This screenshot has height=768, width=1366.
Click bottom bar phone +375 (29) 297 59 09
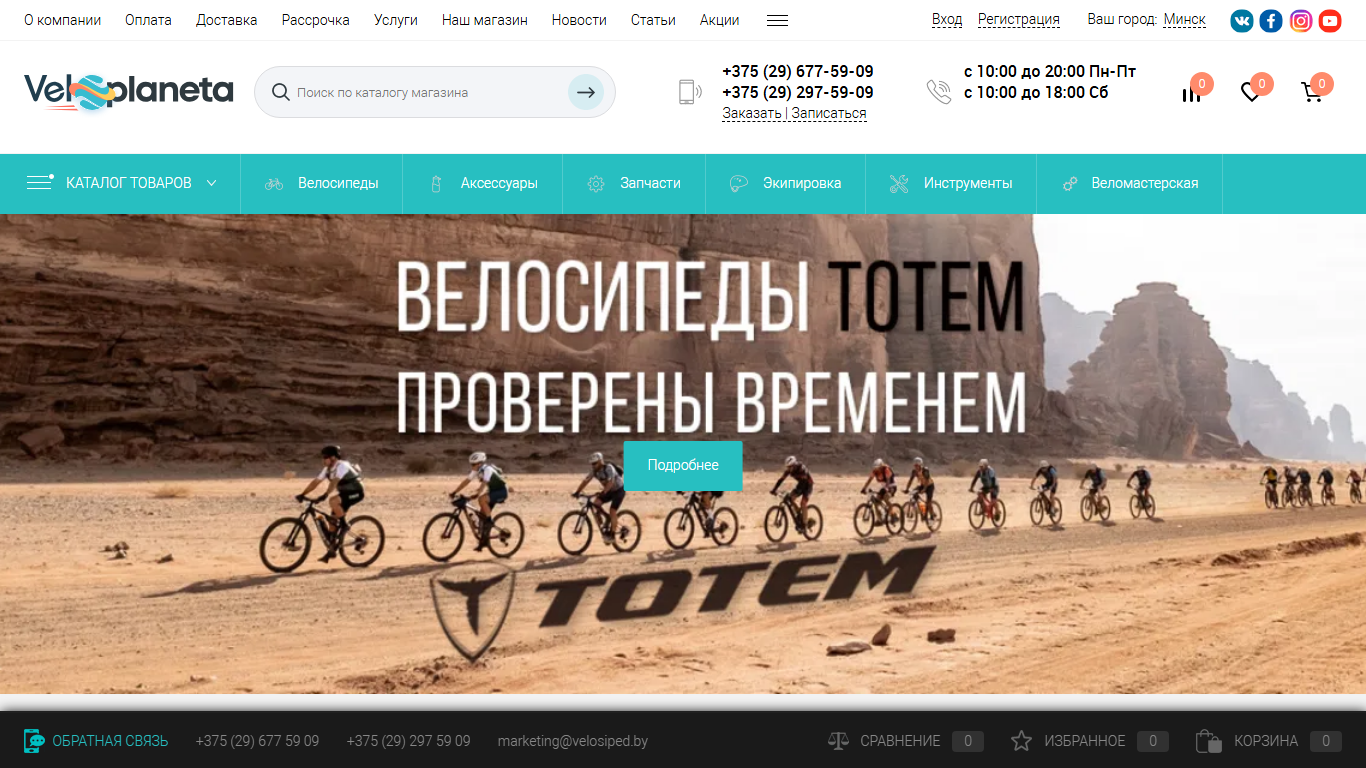[408, 741]
